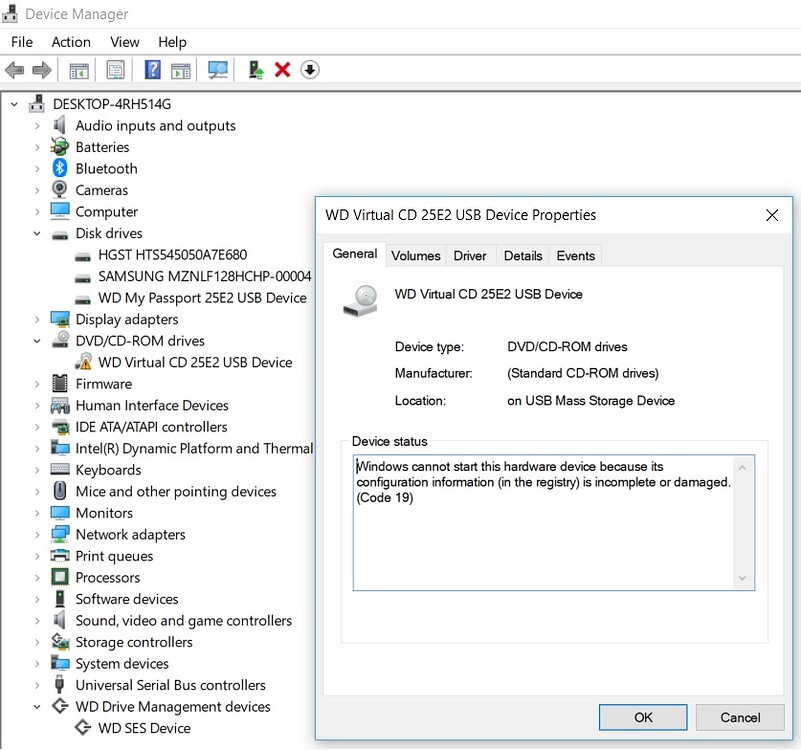Viewport: 801px width, 750px height.
Task: Switch to the Driver tab
Action: click(x=470, y=255)
